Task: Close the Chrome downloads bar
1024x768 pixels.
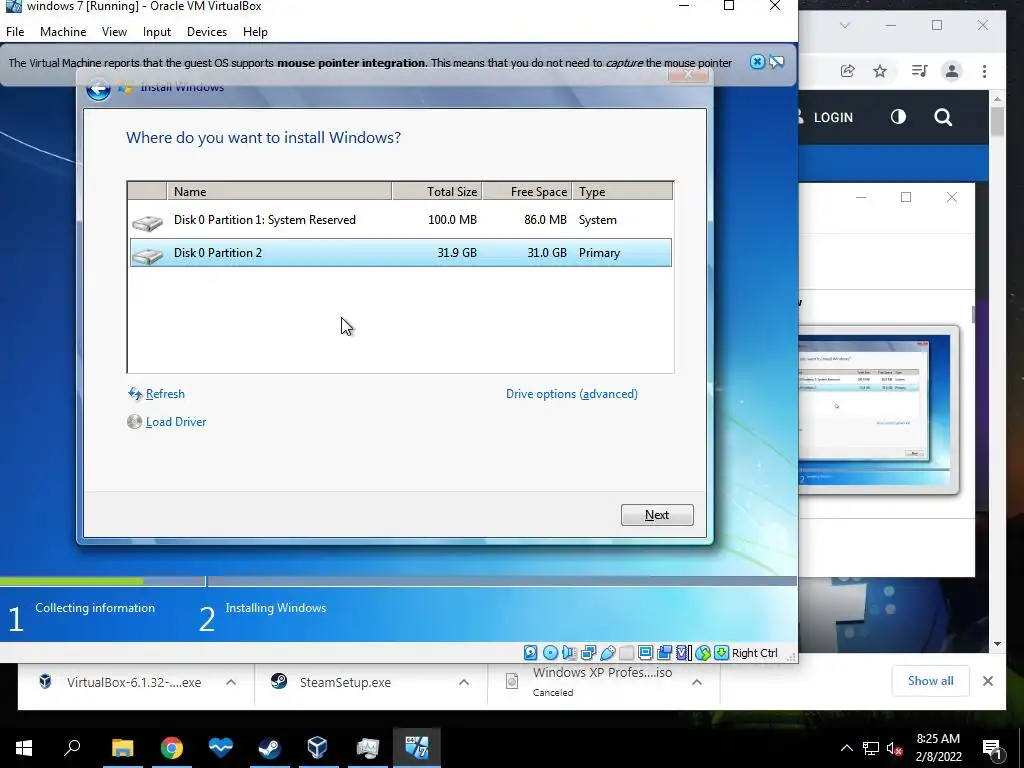Action: point(987,681)
